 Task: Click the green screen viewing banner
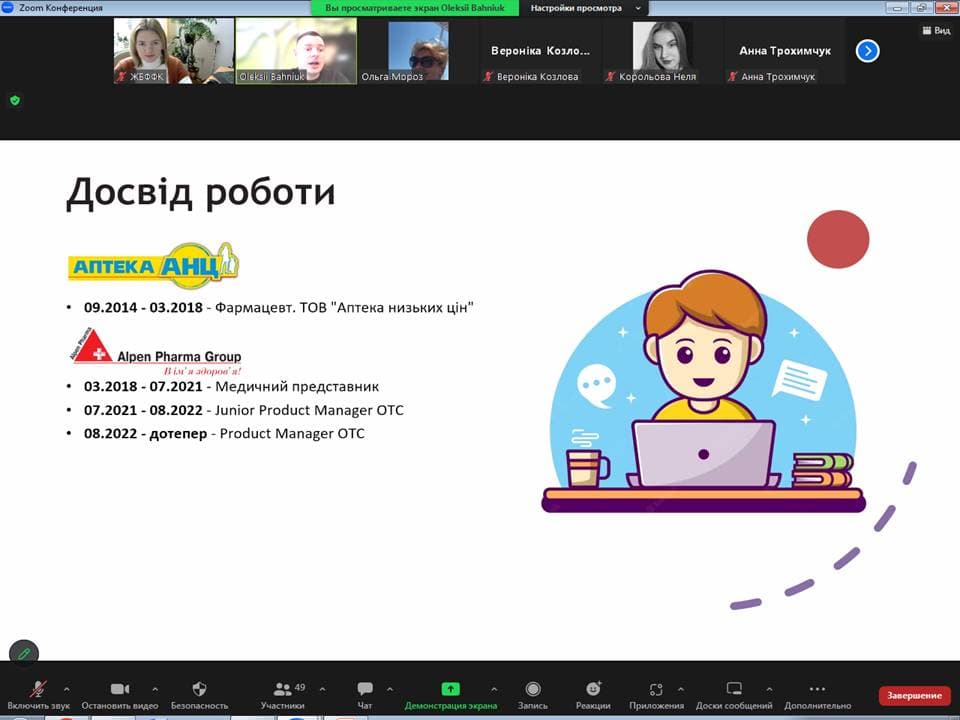click(x=414, y=8)
